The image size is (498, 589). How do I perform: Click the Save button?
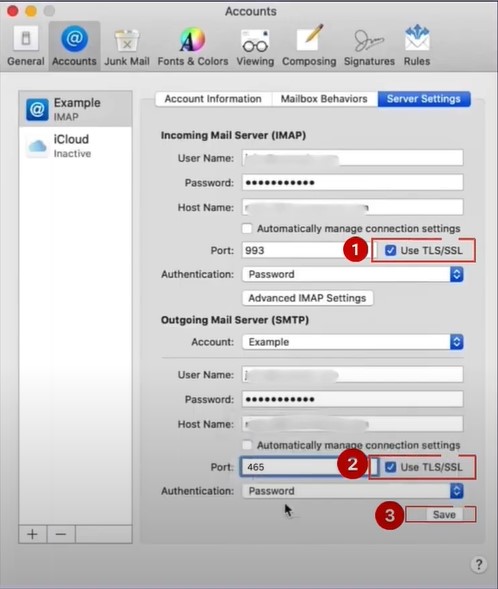[444, 515]
